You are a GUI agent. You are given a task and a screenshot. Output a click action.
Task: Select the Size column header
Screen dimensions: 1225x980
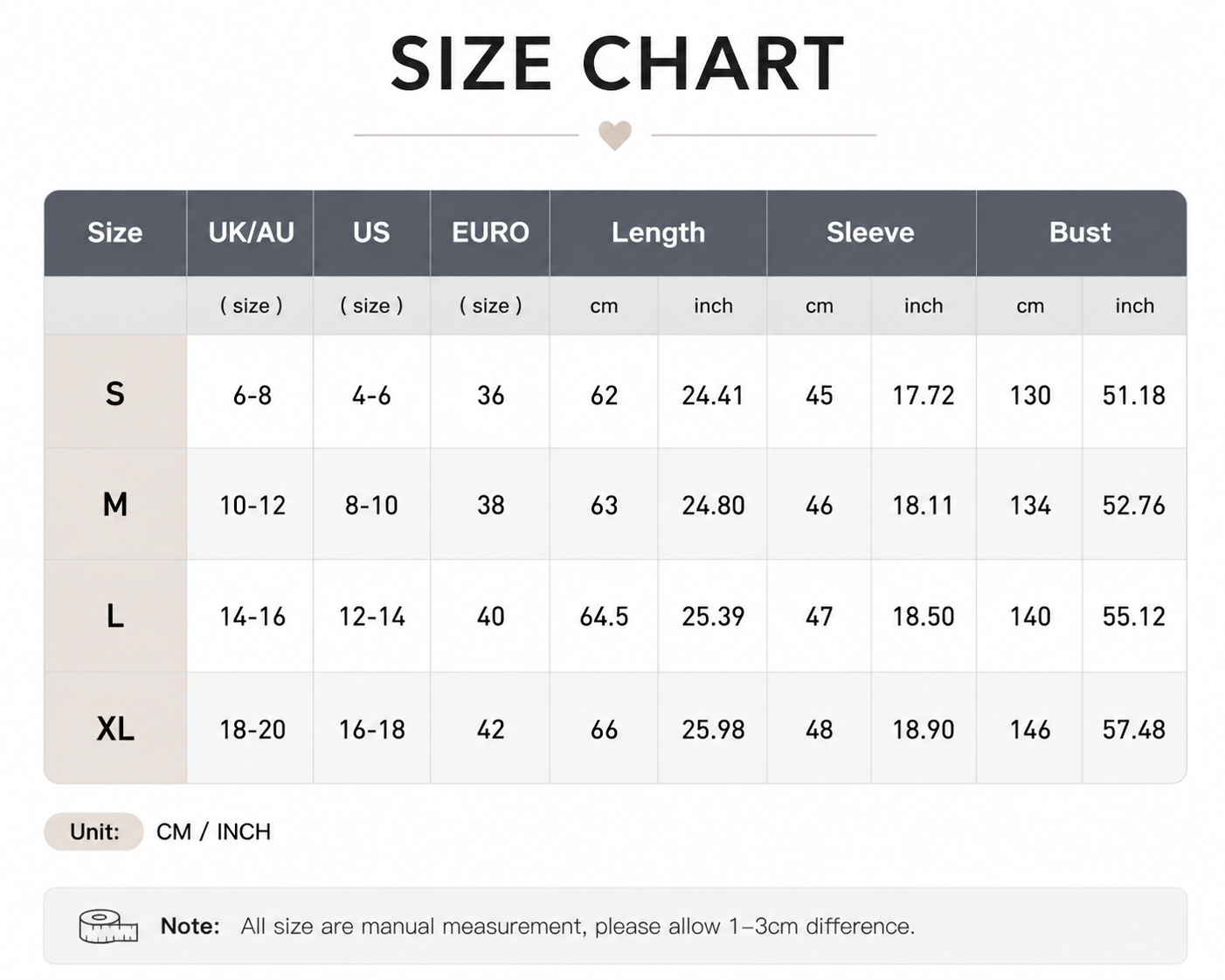click(115, 232)
